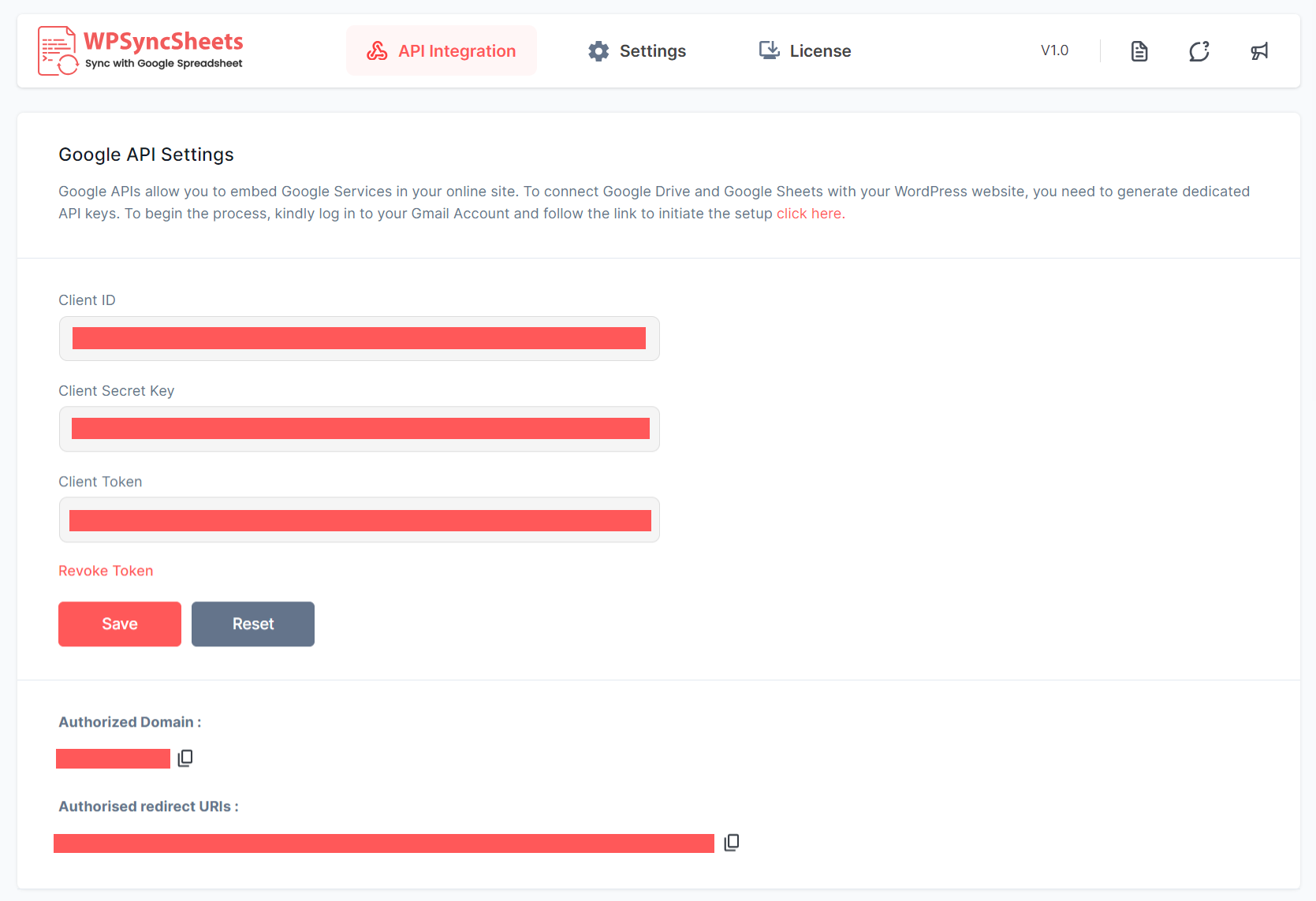This screenshot has width=1316, height=901.
Task: Focus the Client Secret Key field
Action: tap(359, 429)
